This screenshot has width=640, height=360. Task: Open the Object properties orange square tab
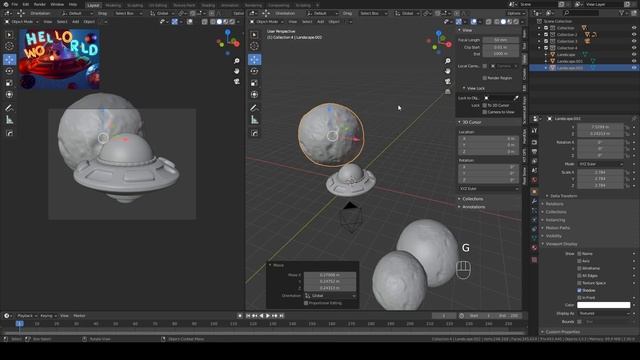[534, 191]
